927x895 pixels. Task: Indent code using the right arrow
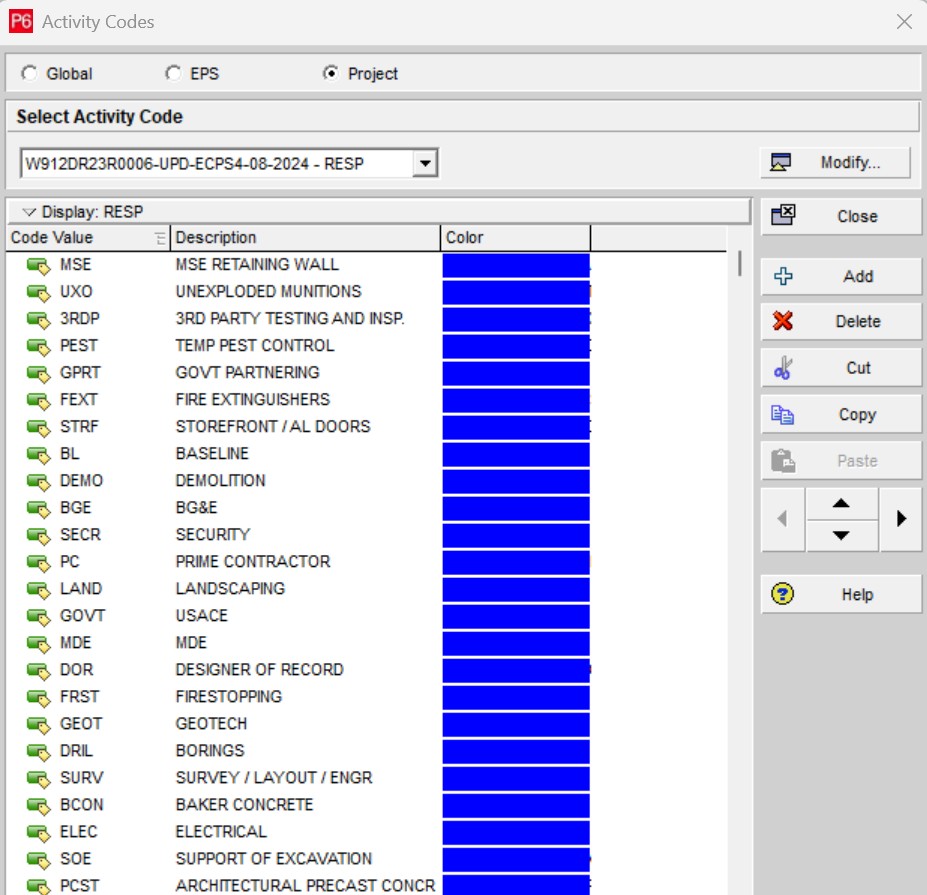(901, 519)
